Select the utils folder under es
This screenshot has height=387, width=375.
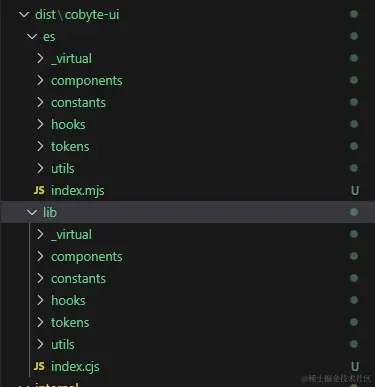[x=63, y=169]
